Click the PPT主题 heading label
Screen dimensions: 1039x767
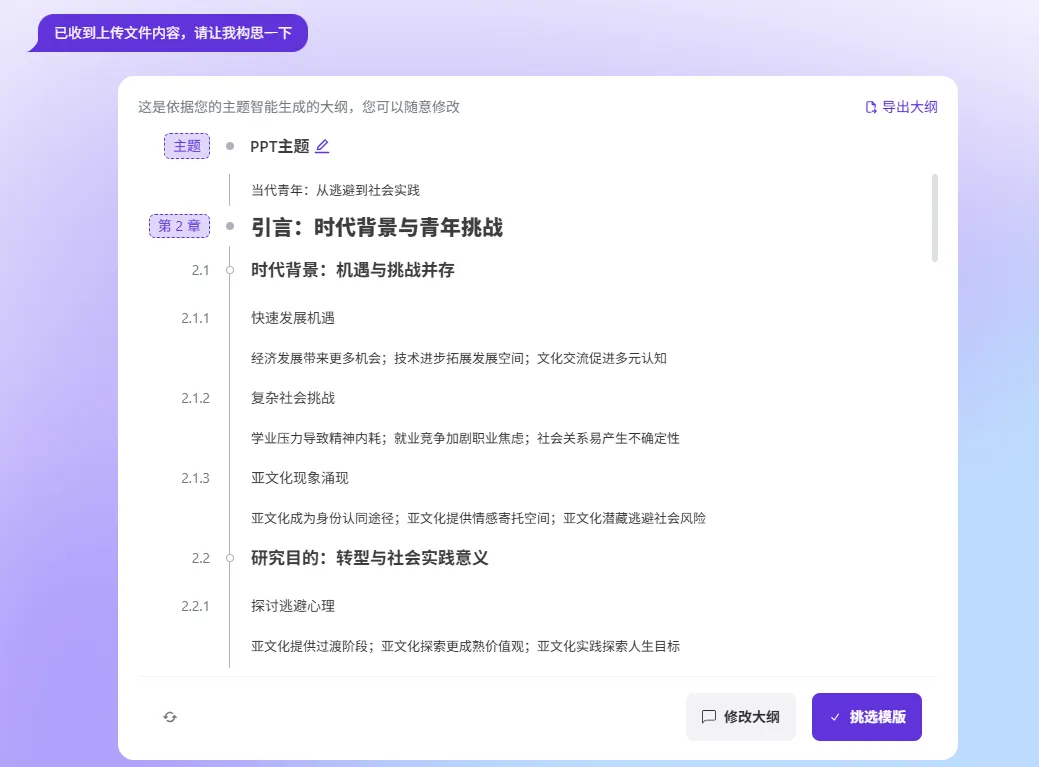(x=280, y=146)
